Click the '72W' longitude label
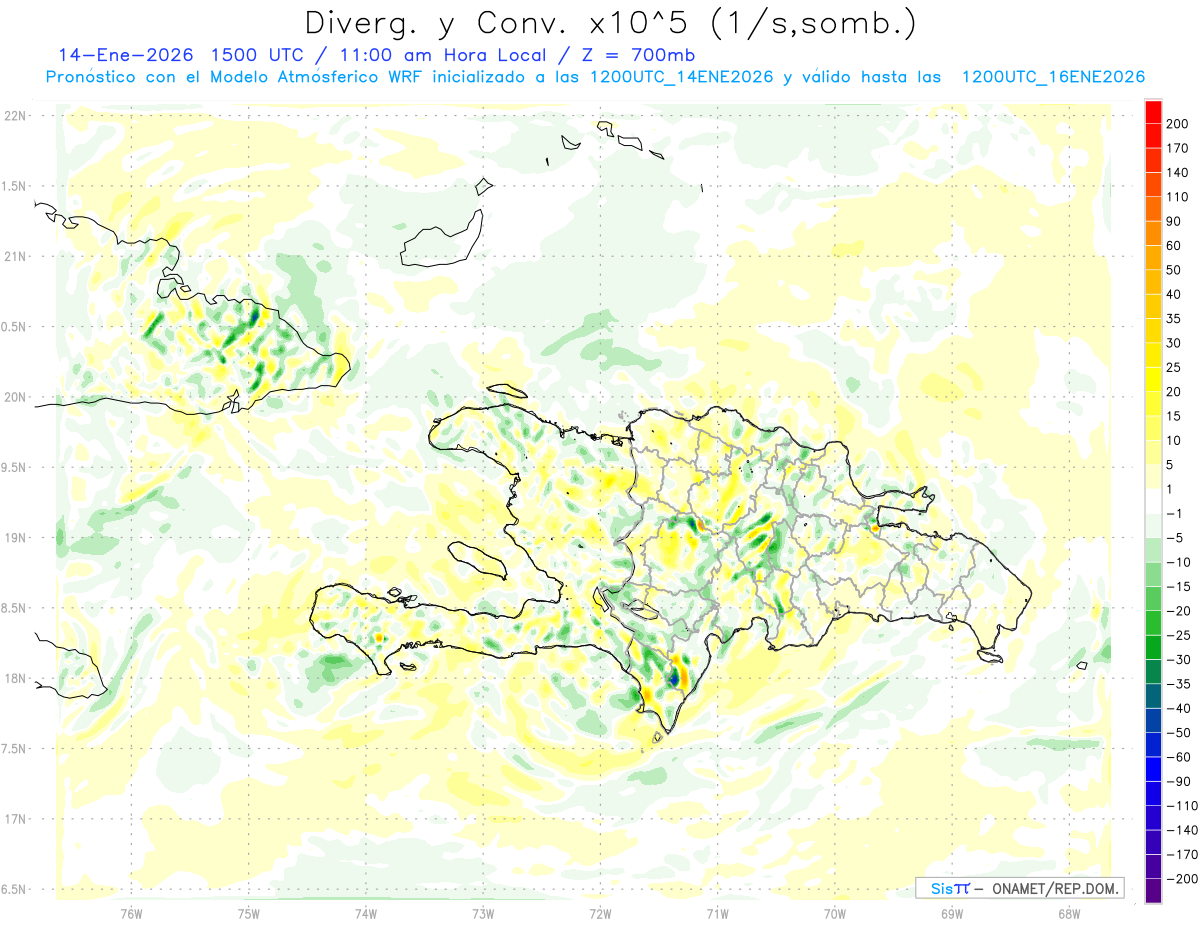 pos(600,913)
